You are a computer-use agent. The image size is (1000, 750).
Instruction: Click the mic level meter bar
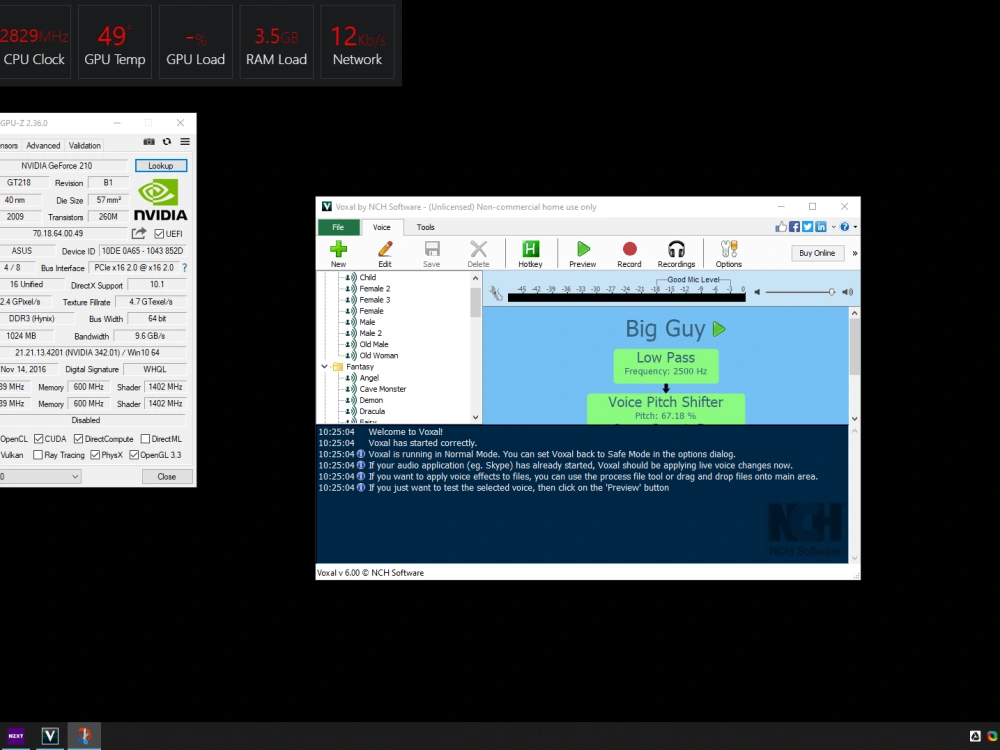click(626, 297)
